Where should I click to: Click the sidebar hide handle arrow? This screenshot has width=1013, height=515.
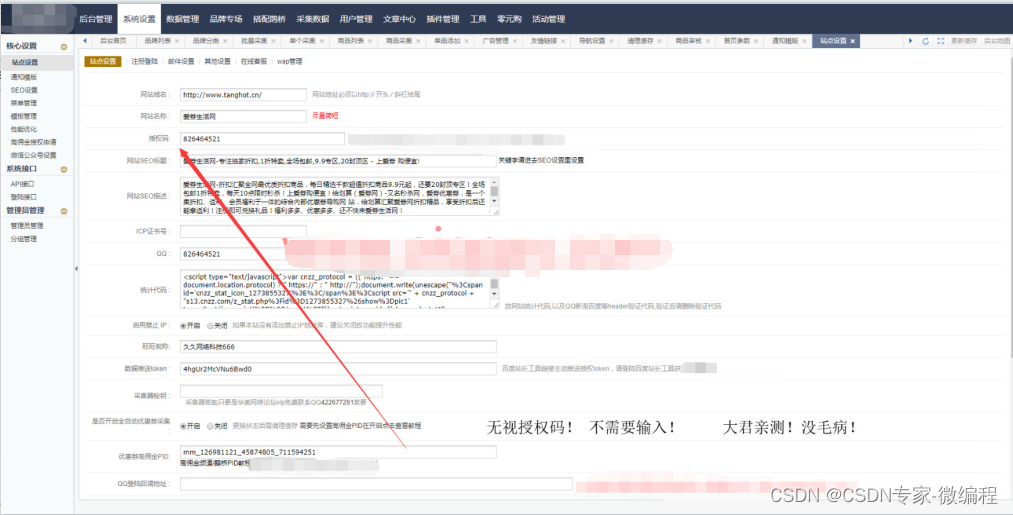pyautogui.click(x=76, y=268)
